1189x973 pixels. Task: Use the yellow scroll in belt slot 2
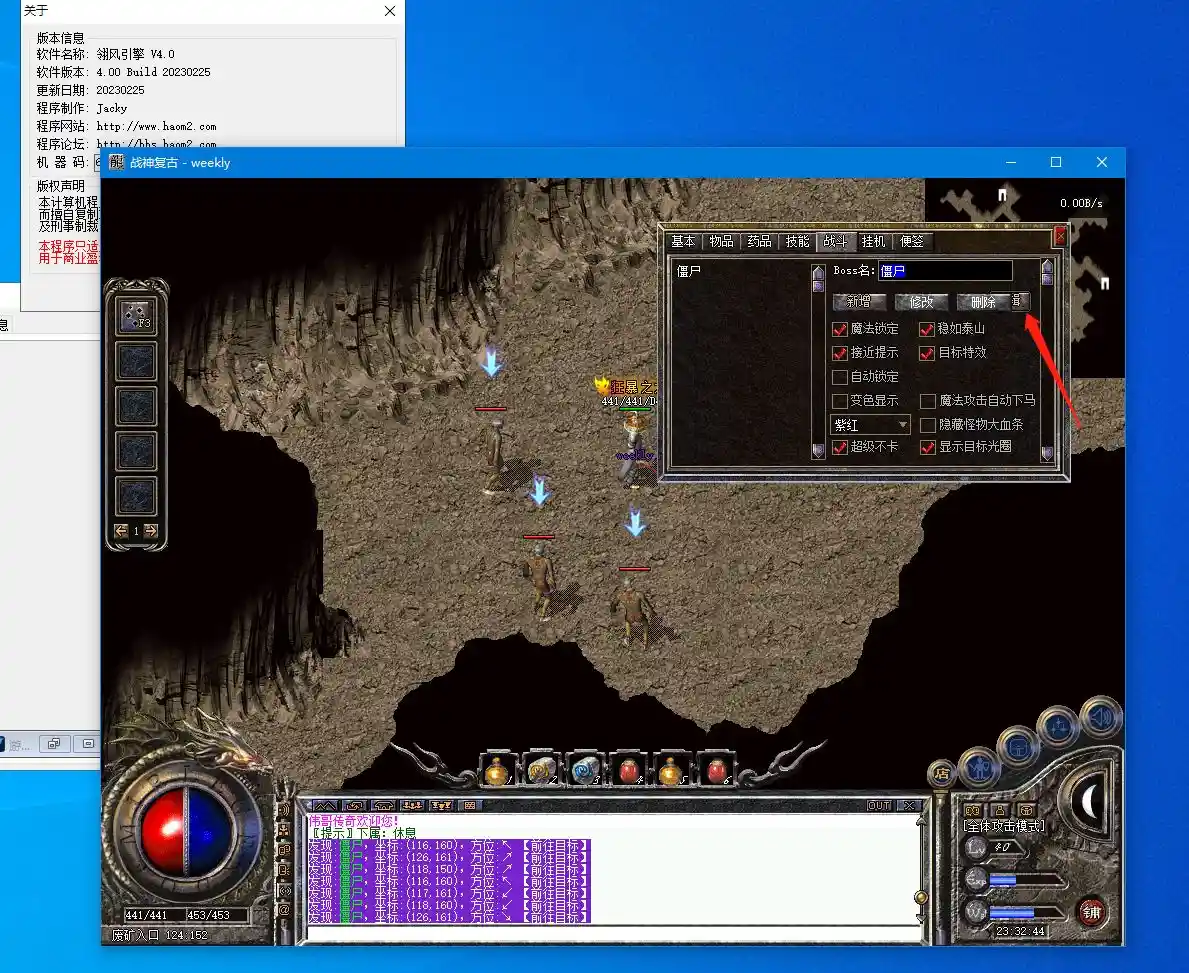tap(541, 771)
